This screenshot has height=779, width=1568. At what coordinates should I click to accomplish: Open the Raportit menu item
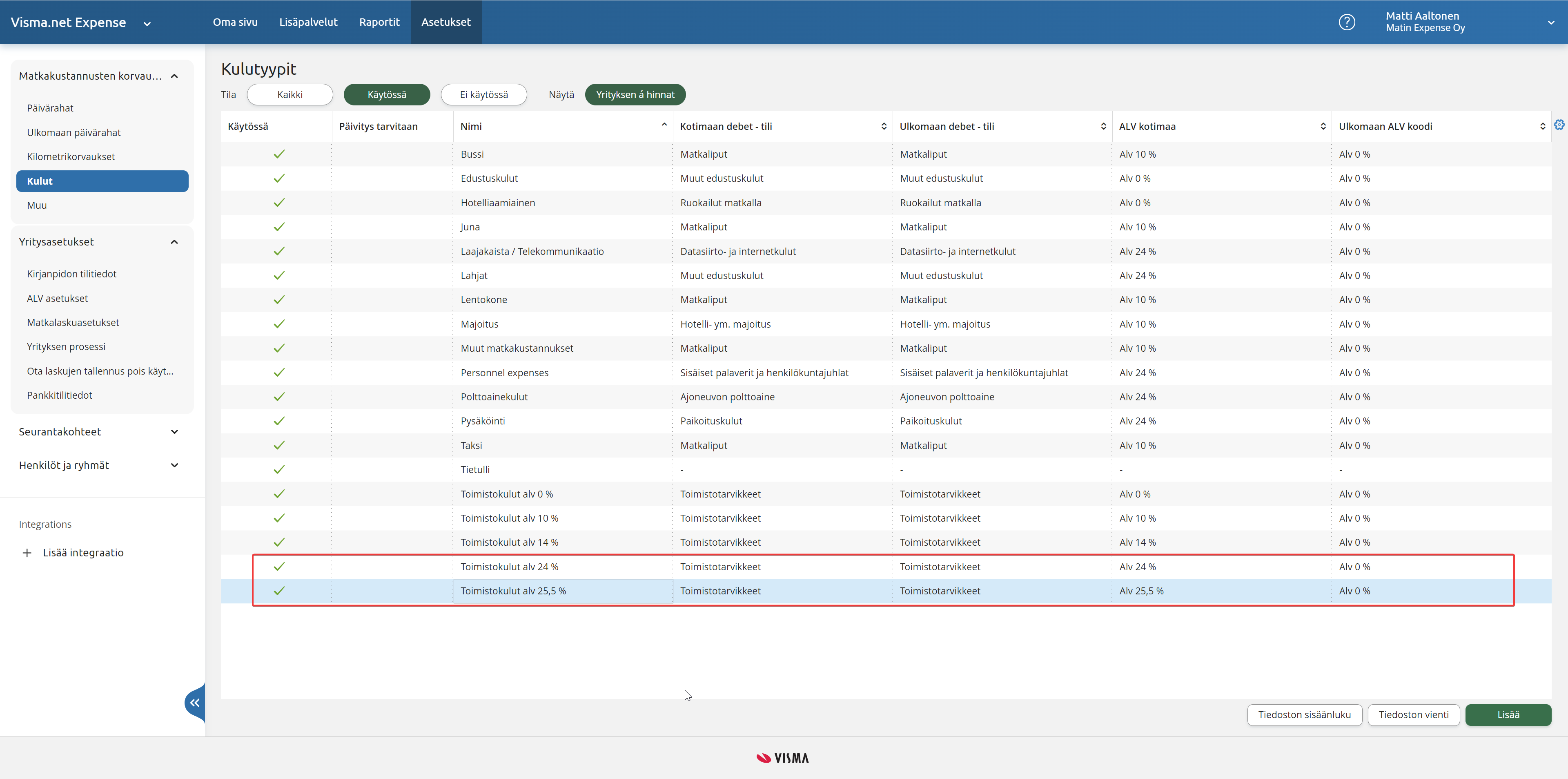(379, 22)
